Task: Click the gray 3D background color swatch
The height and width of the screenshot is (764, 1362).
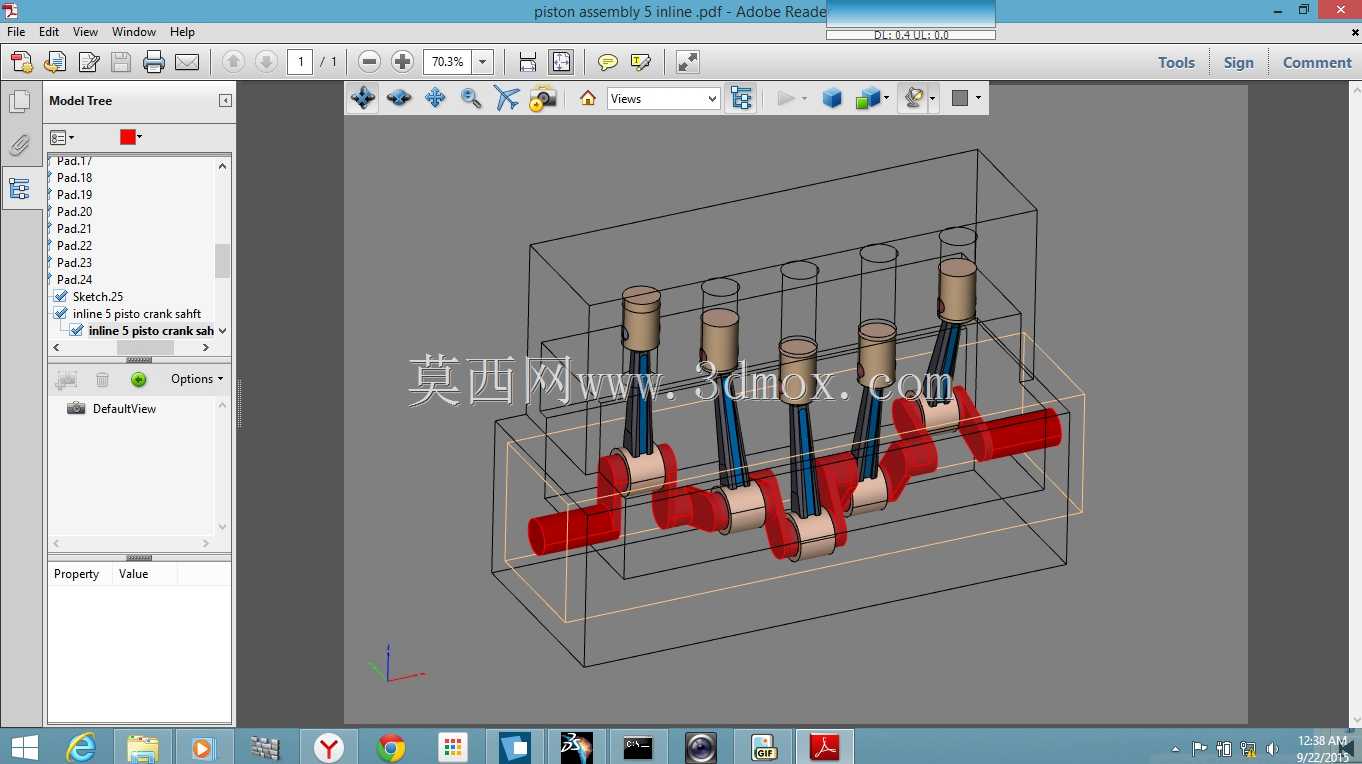Action: pos(960,98)
